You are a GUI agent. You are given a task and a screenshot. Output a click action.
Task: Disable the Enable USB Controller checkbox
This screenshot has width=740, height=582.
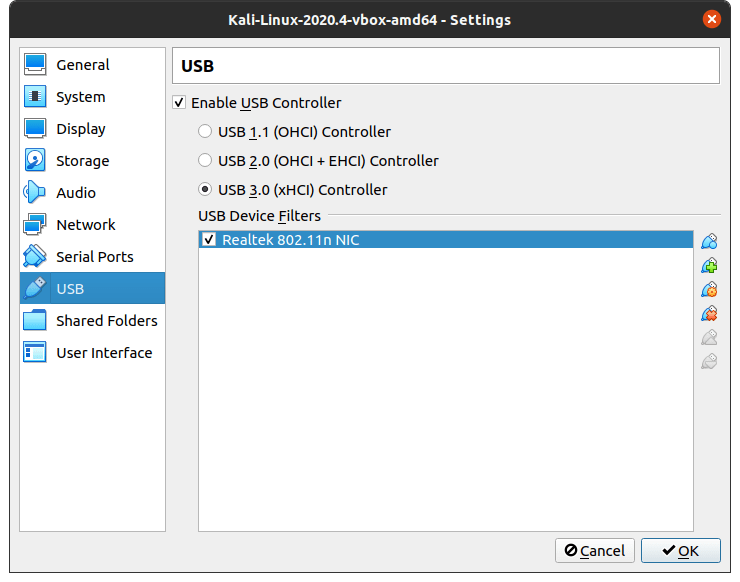[x=179, y=102]
